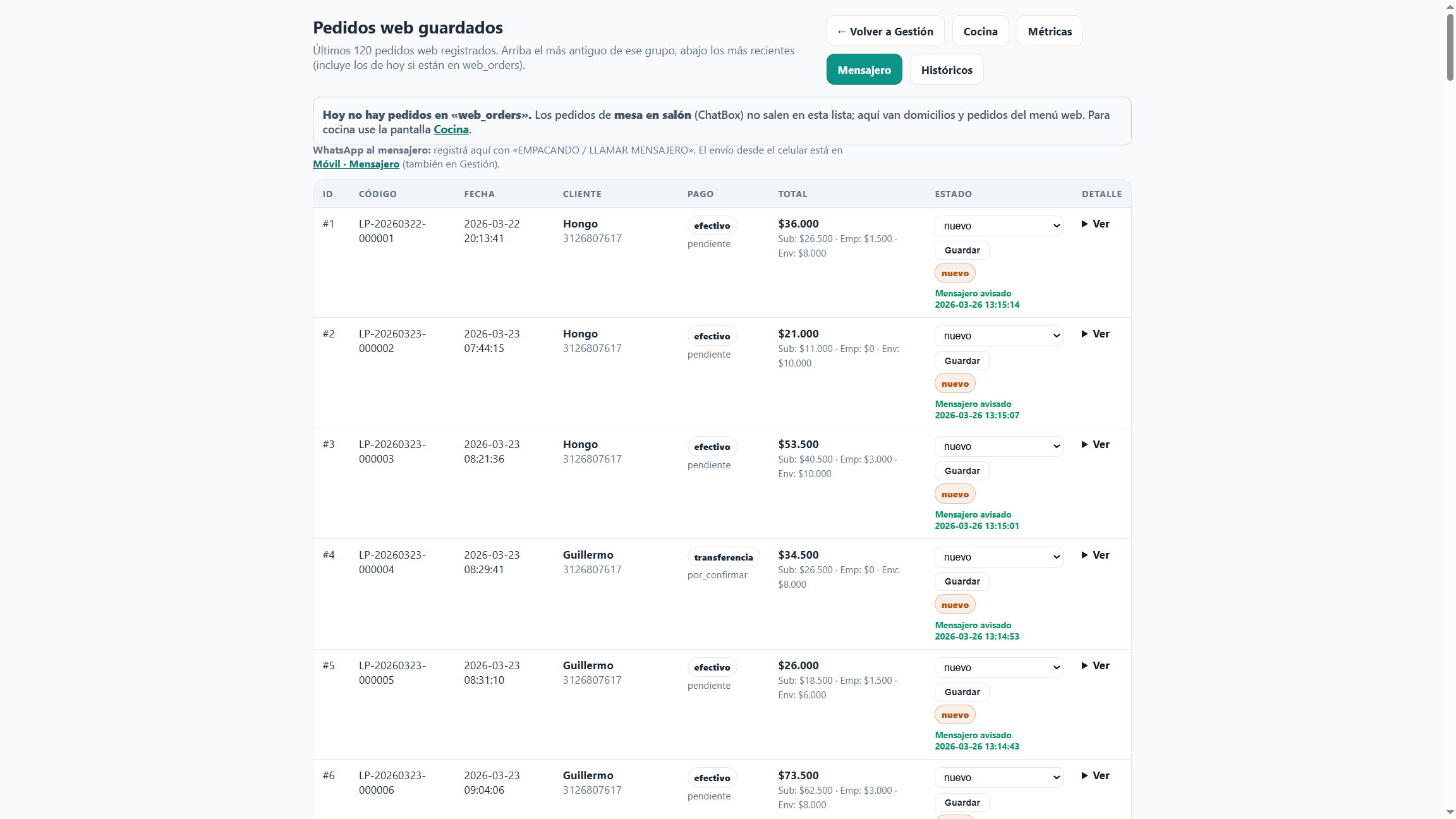Click client name Guillermo in order #4
The width and height of the screenshot is (1456, 819).
pyautogui.click(x=588, y=555)
